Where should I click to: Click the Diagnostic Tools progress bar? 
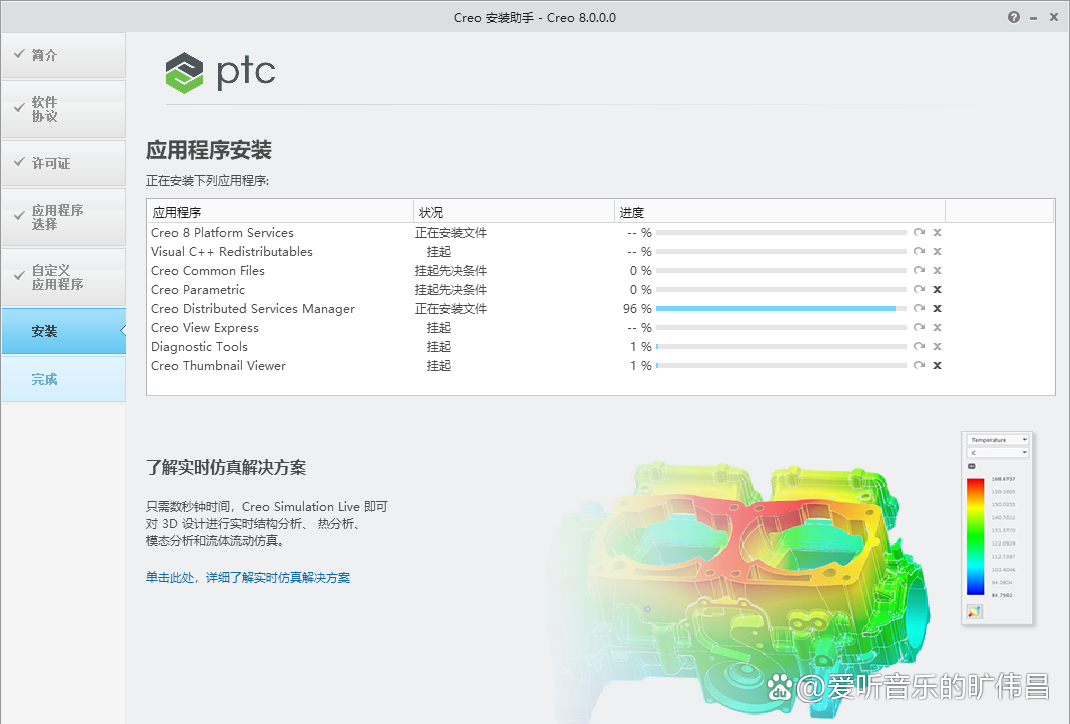click(x=781, y=347)
